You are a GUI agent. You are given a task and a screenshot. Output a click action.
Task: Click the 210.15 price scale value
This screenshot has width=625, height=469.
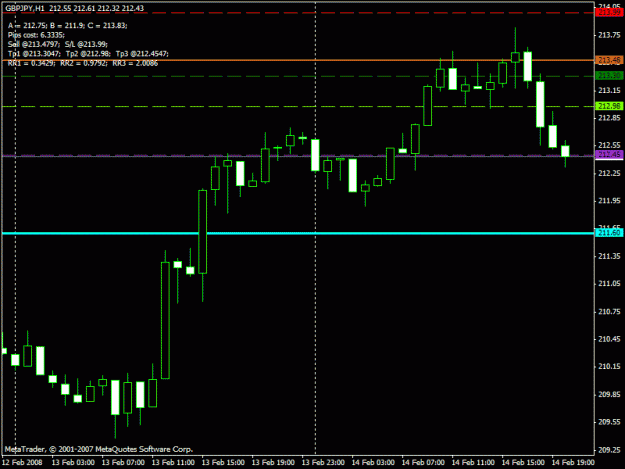[x=609, y=366]
